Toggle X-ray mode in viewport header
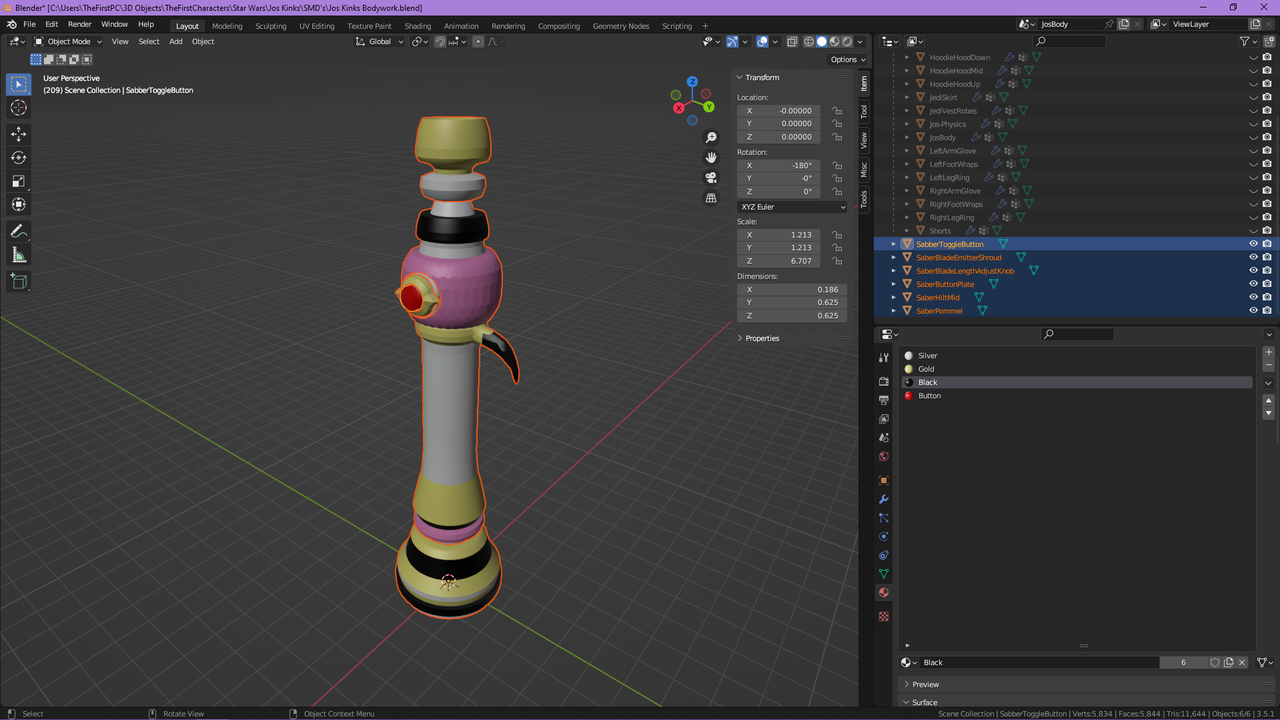Image resolution: width=1280 pixels, height=720 pixels. [792, 42]
